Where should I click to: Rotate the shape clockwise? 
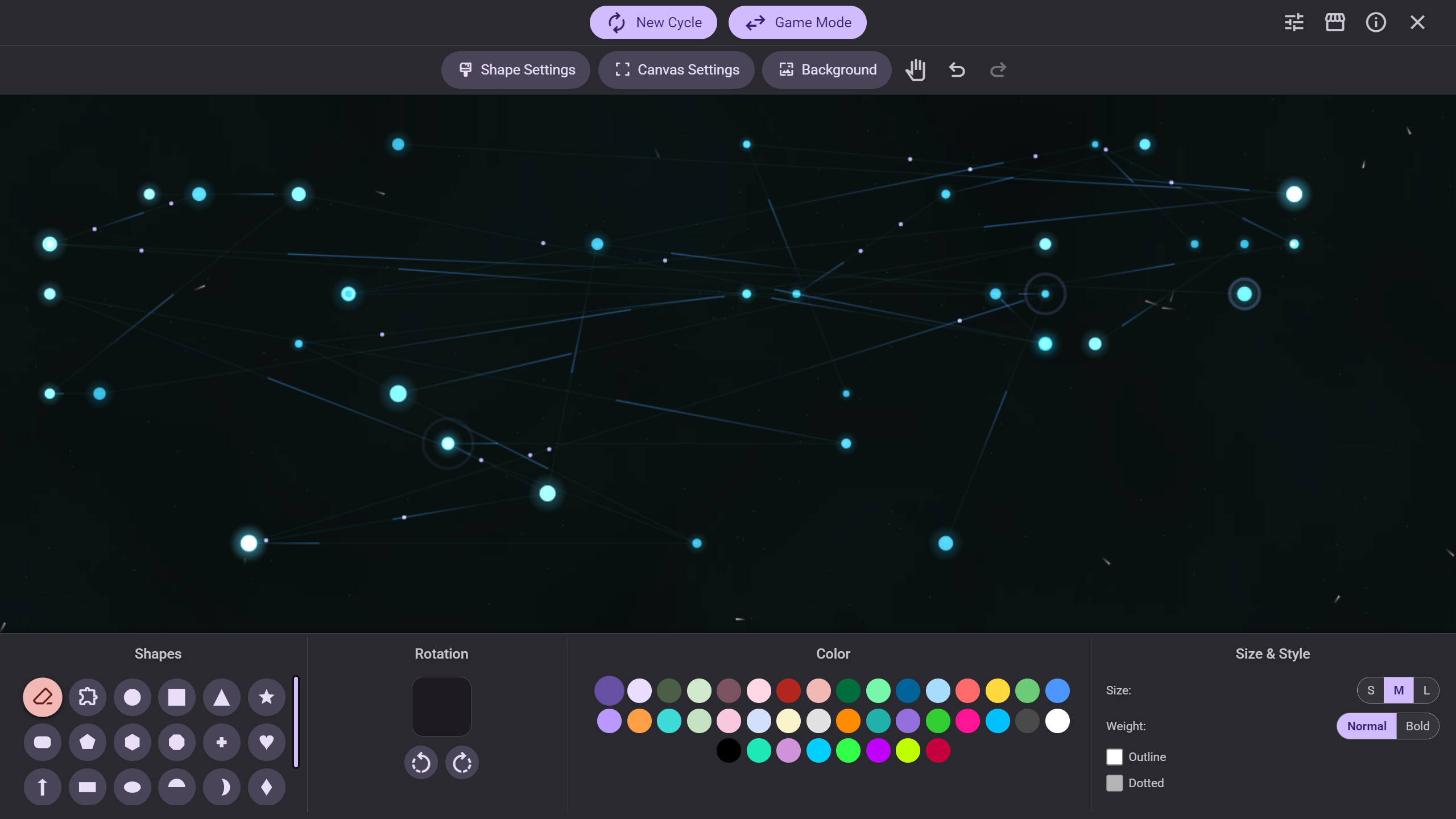(461, 762)
